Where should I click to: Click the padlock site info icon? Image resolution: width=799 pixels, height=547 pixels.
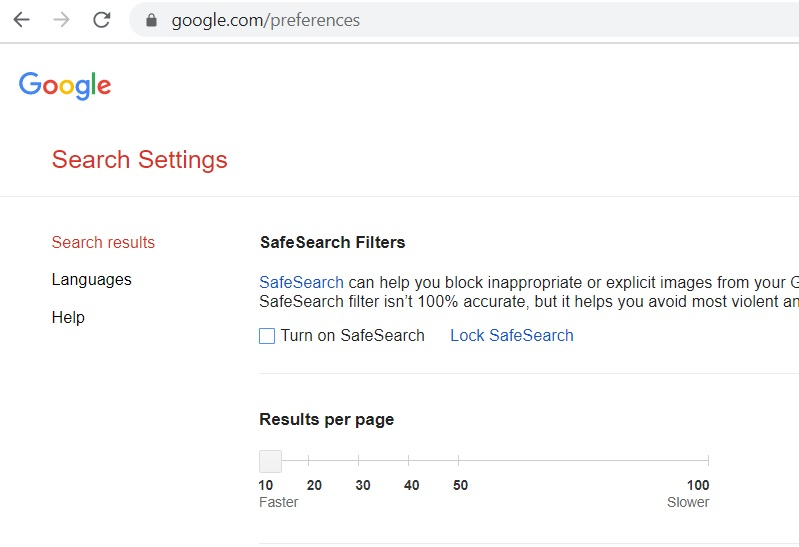tap(152, 20)
